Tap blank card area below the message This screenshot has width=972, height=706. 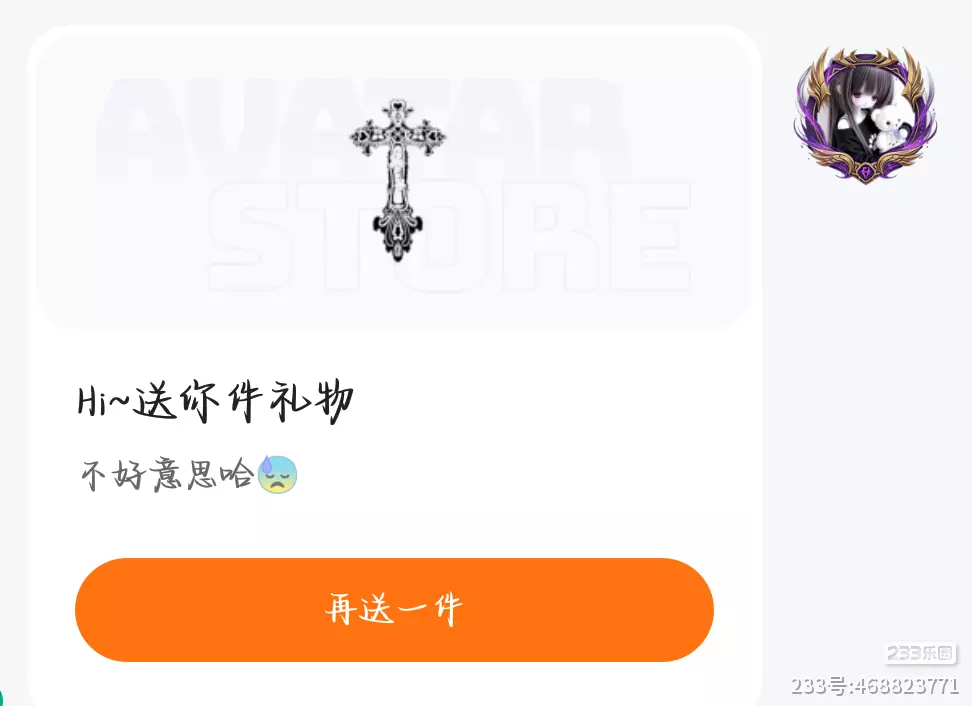(394, 526)
